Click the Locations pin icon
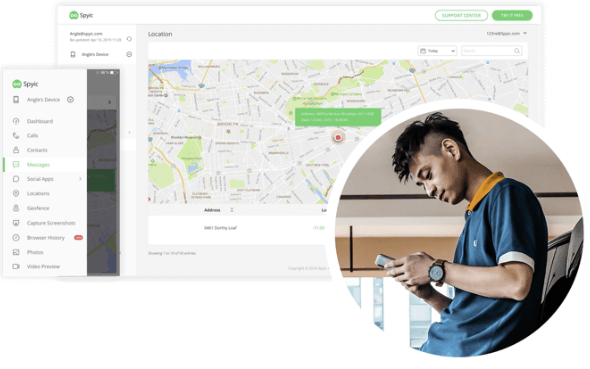The width and height of the screenshot is (590, 369). point(16,193)
